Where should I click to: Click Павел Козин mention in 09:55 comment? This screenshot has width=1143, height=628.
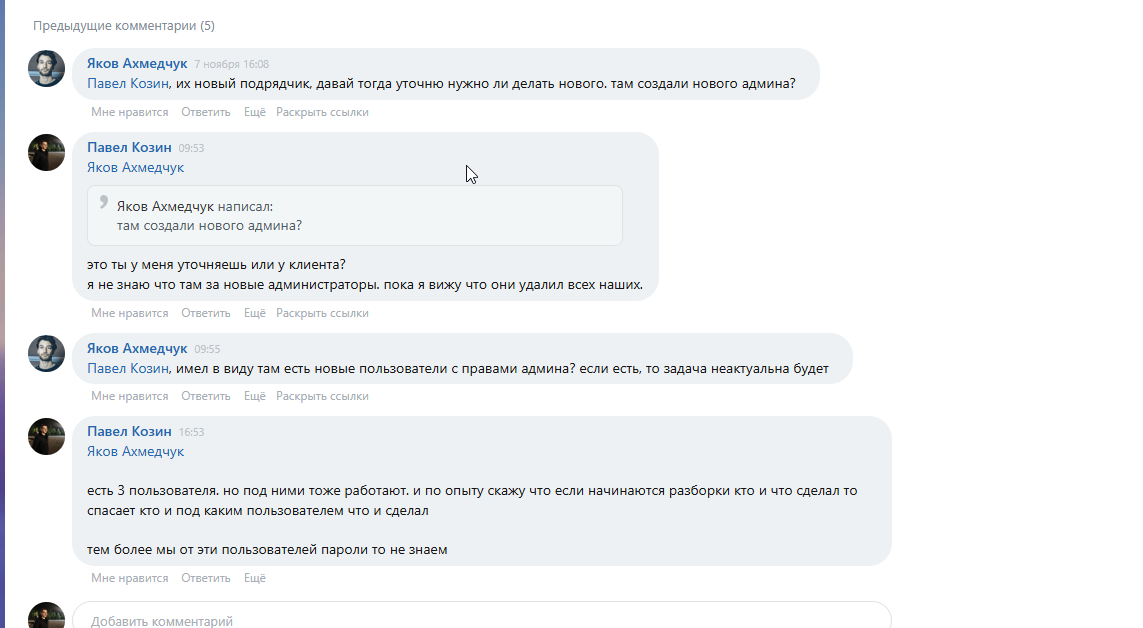[128, 369]
